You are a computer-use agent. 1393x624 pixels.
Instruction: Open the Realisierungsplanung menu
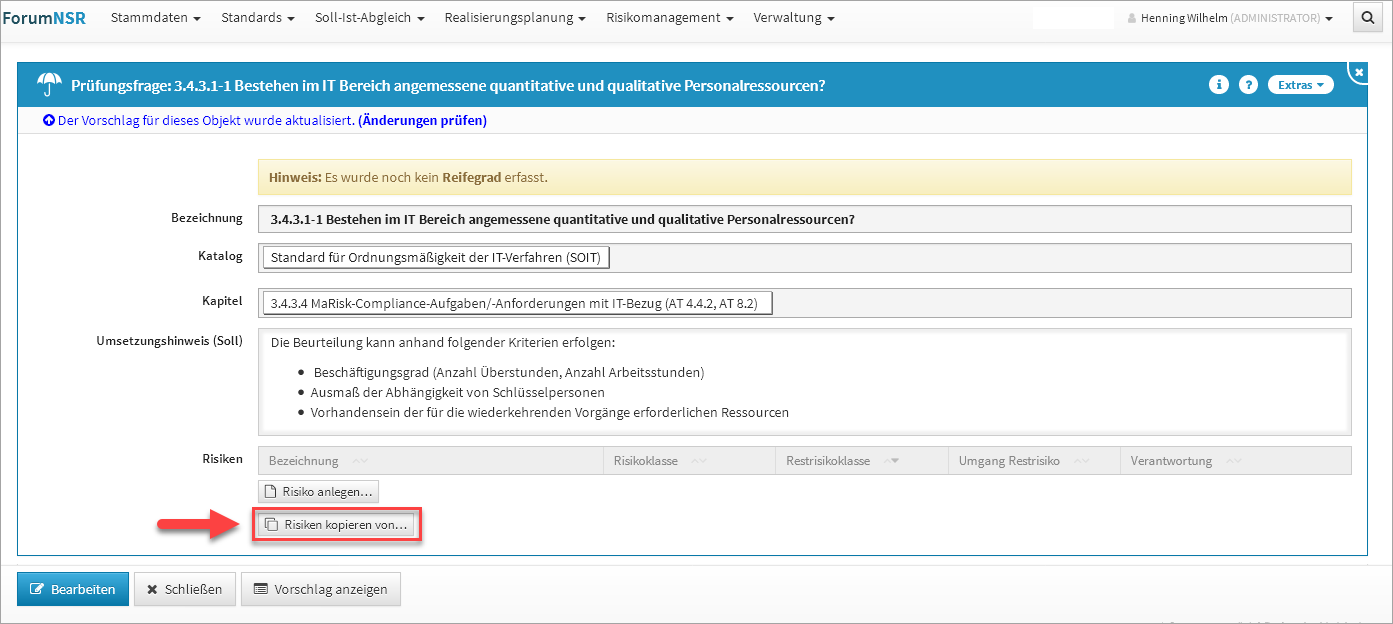click(x=515, y=18)
